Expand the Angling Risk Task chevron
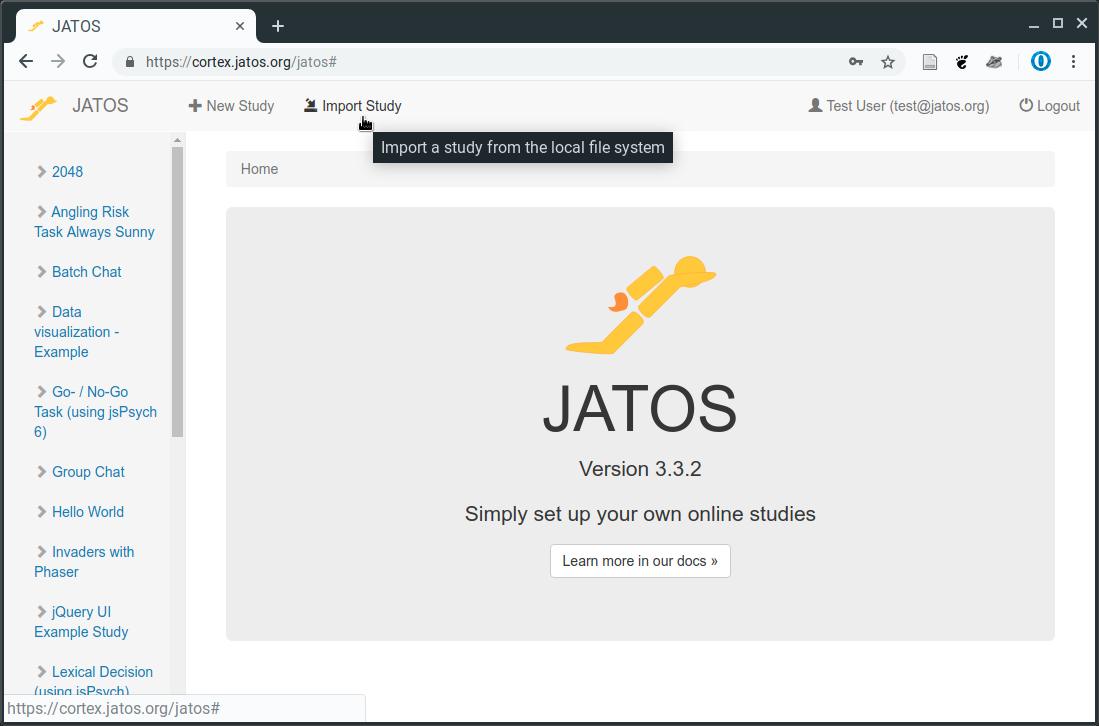Viewport: 1099px width, 726px height. [42, 212]
